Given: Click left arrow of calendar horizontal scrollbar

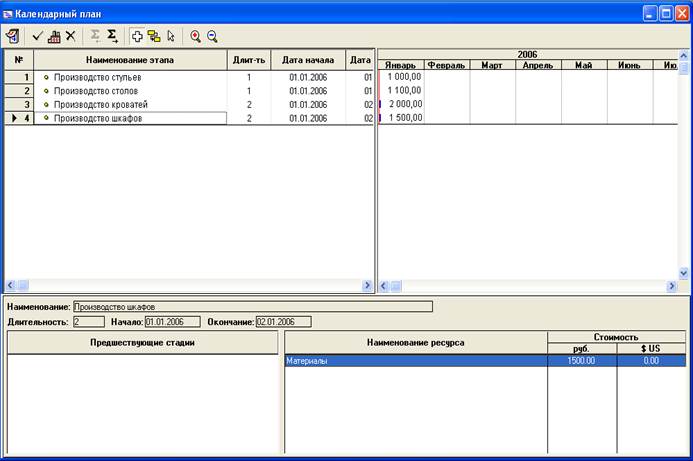Looking at the screenshot, I should pyautogui.click(x=384, y=286).
